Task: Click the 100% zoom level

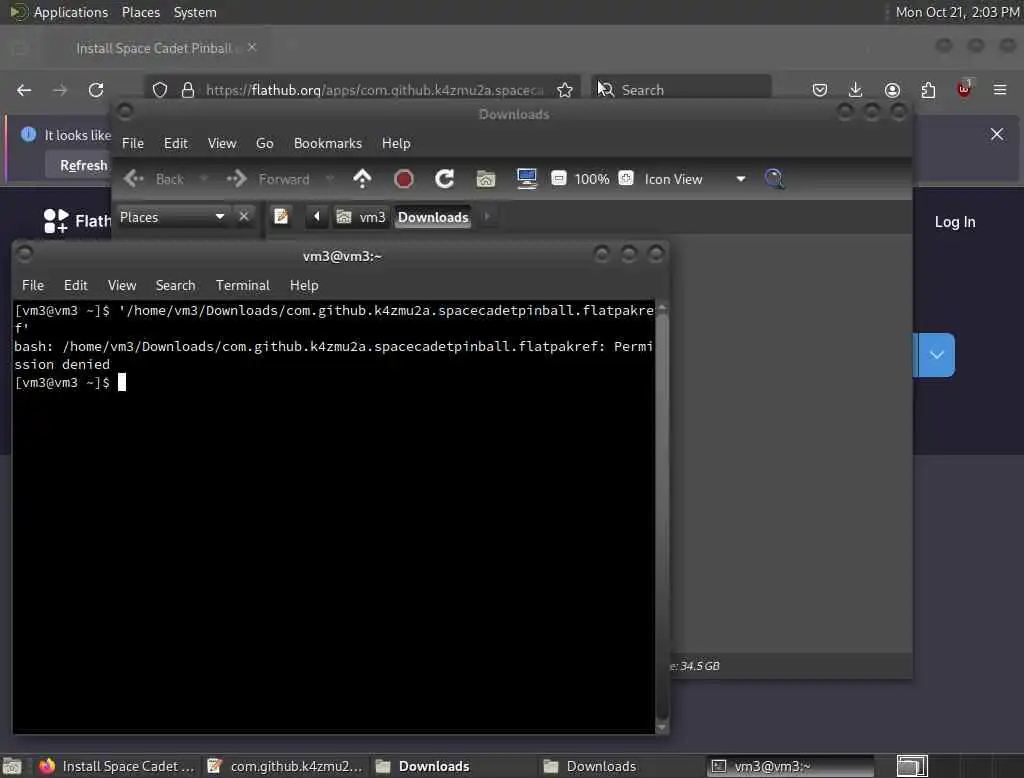Action: tap(592, 179)
